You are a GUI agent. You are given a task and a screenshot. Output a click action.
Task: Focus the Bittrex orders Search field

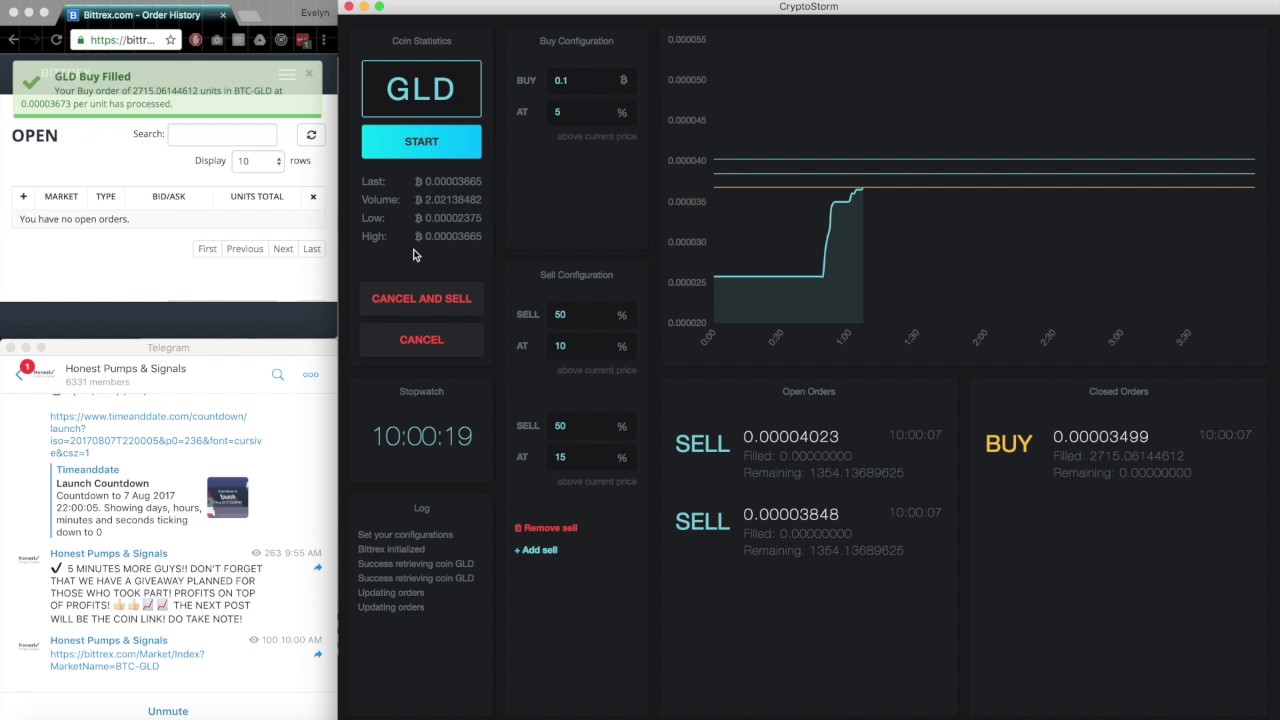tap(222, 135)
